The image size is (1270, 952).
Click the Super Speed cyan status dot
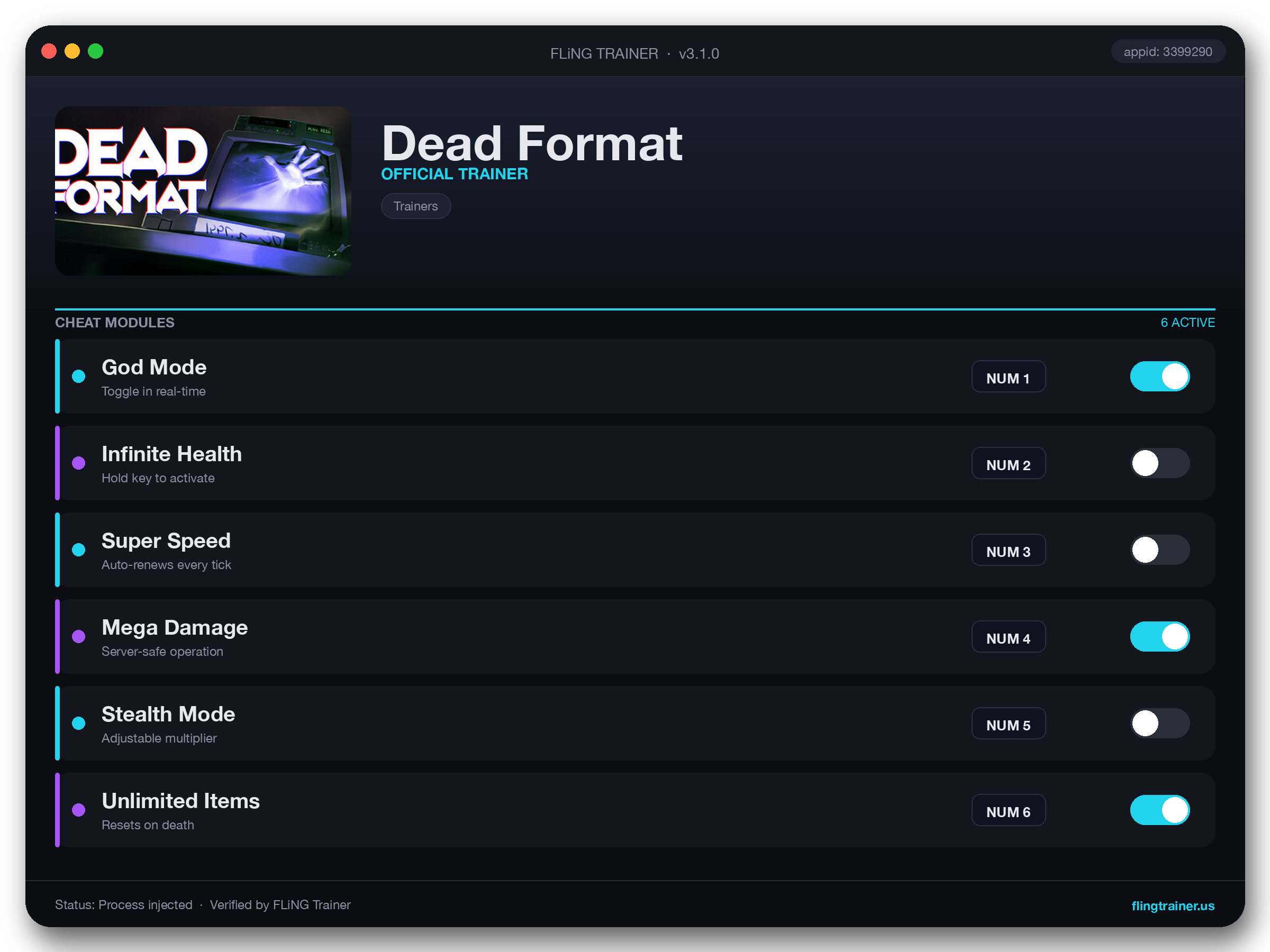click(79, 550)
